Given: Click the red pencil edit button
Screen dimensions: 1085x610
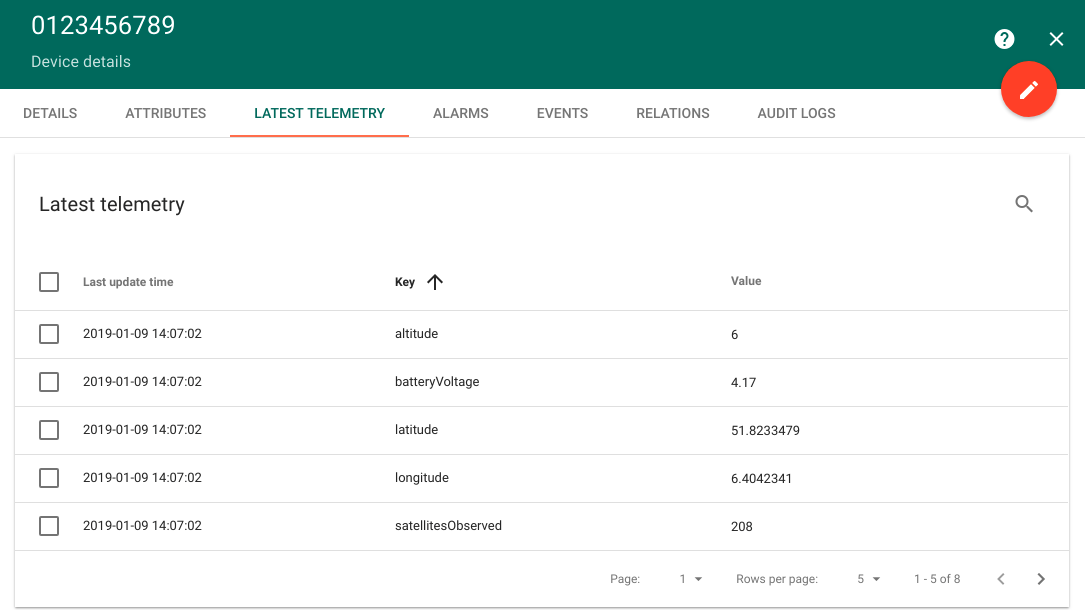Looking at the screenshot, I should click(x=1028, y=90).
